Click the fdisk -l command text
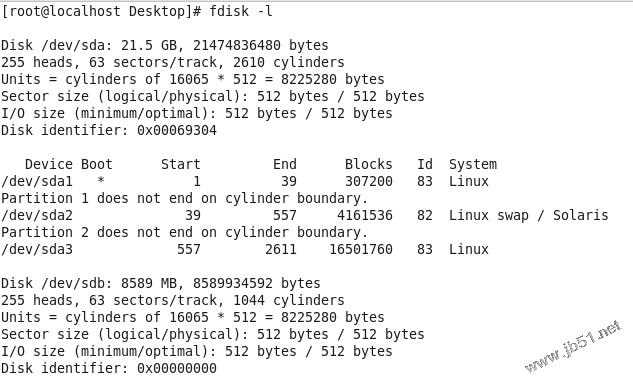 tap(241, 11)
